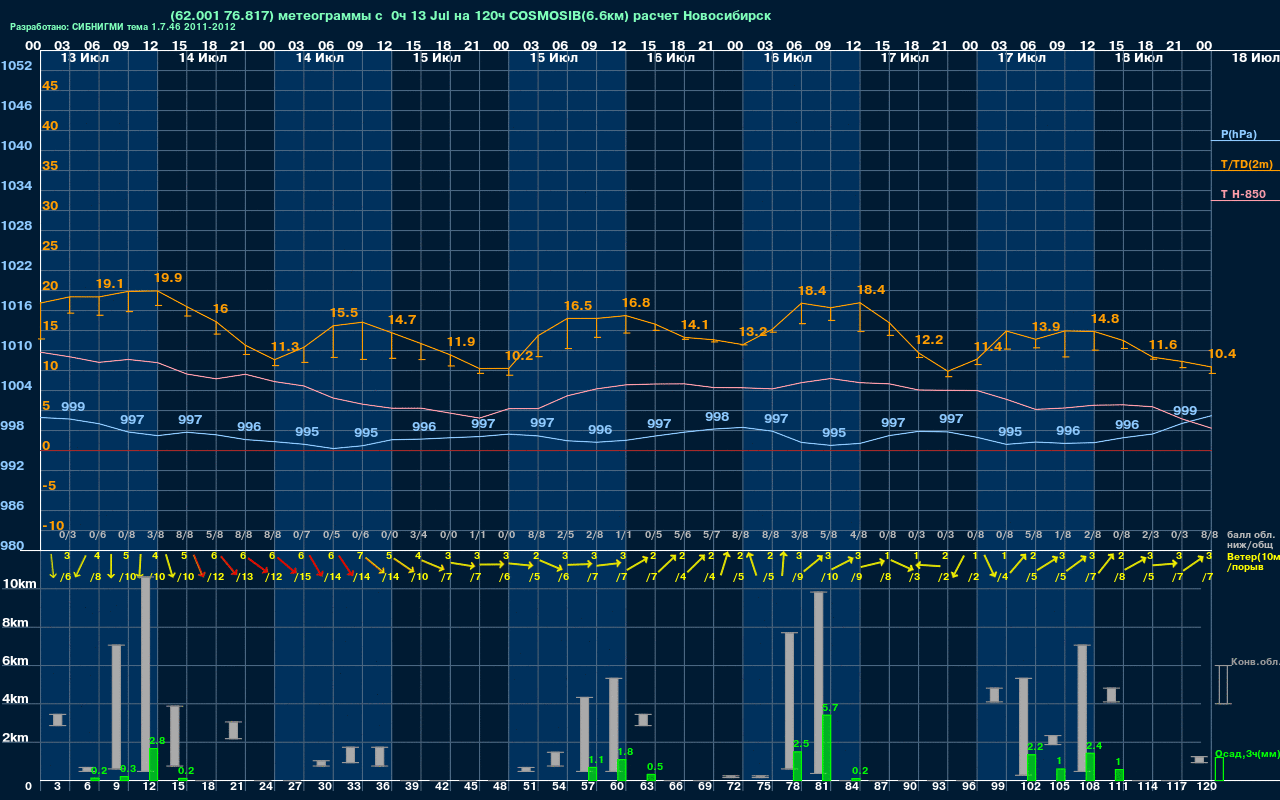This screenshot has height=800, width=1280.
Task: Click the green precipitation legend bar sample
Action: pos(1219,769)
